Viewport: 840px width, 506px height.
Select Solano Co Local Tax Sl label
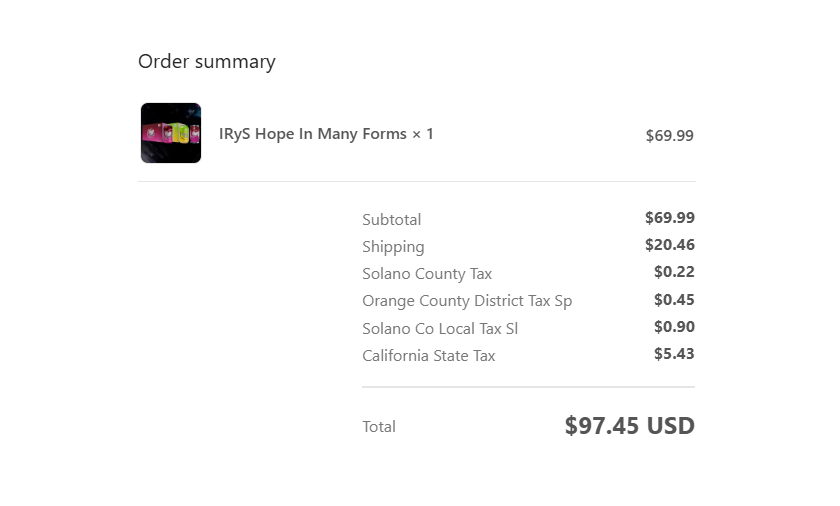pos(440,328)
